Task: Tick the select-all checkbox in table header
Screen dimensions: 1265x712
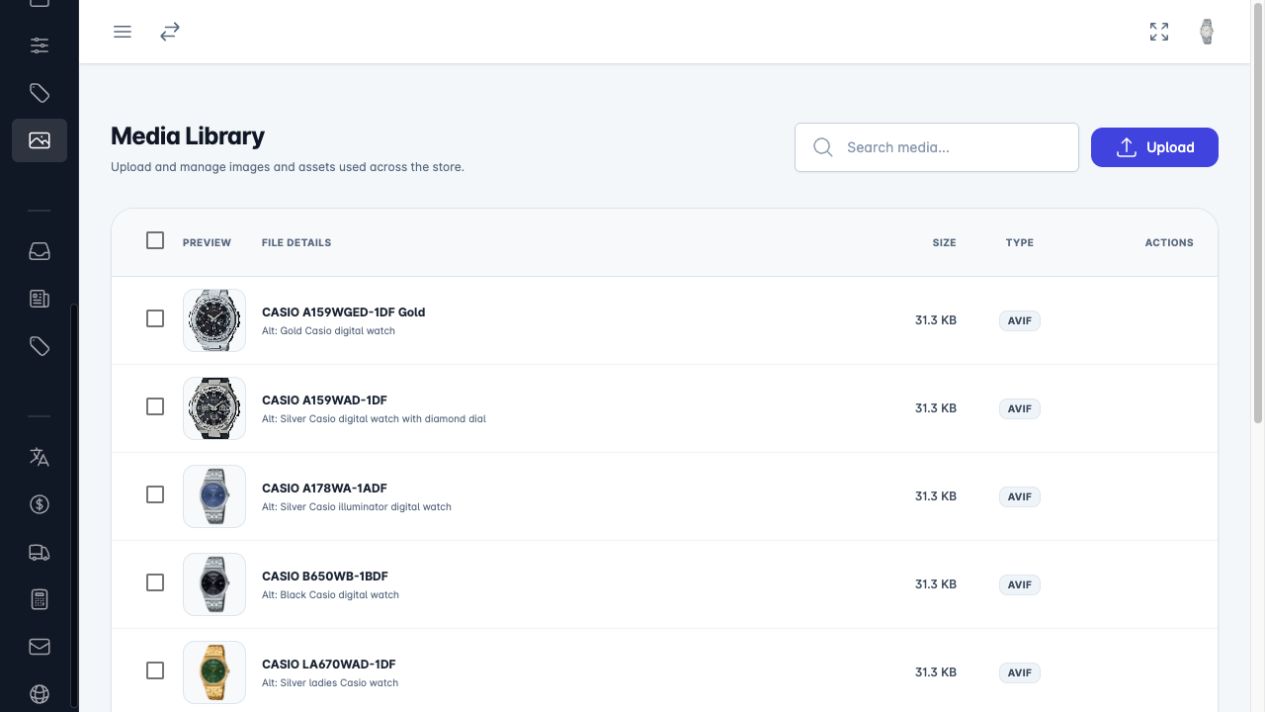Action: (155, 240)
